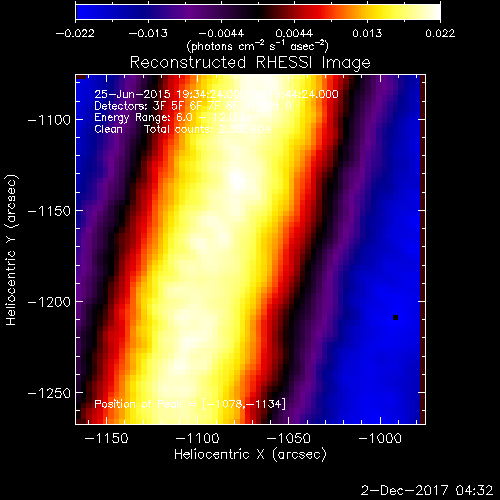Screen dimensions: 500x500
Task: Click the 2-Dec-2017 04:32 timestamp
Action: pyautogui.click(x=427, y=490)
